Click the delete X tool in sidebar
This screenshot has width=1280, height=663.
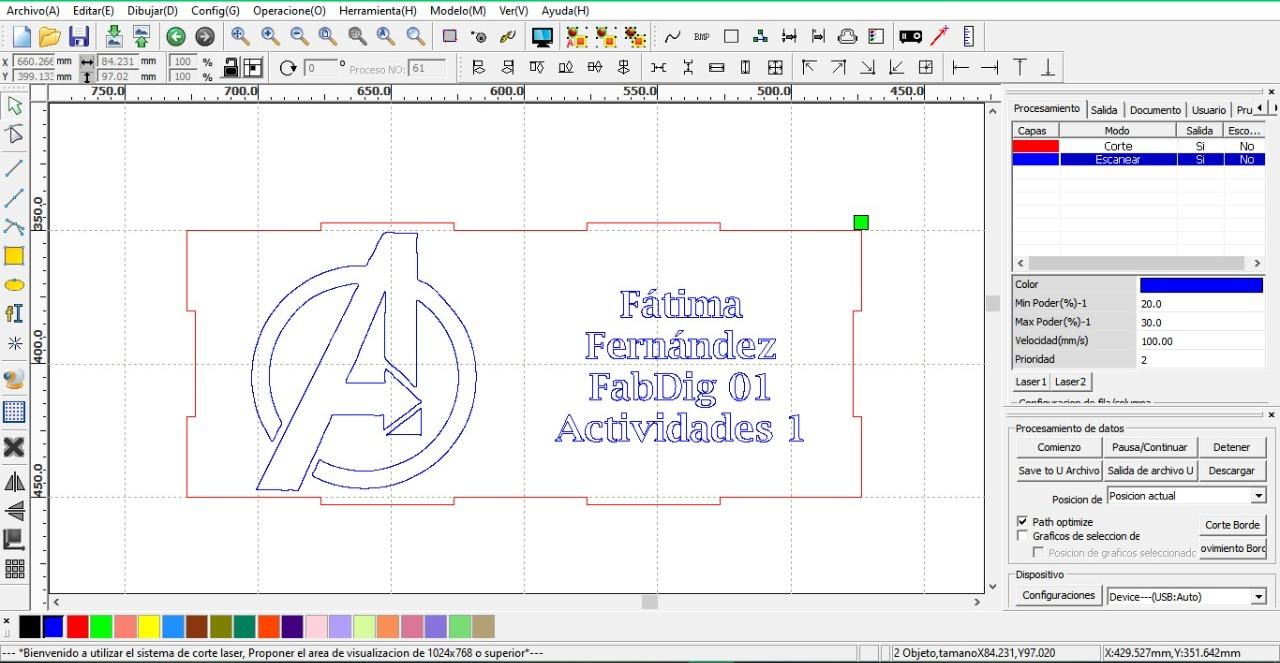point(14,446)
